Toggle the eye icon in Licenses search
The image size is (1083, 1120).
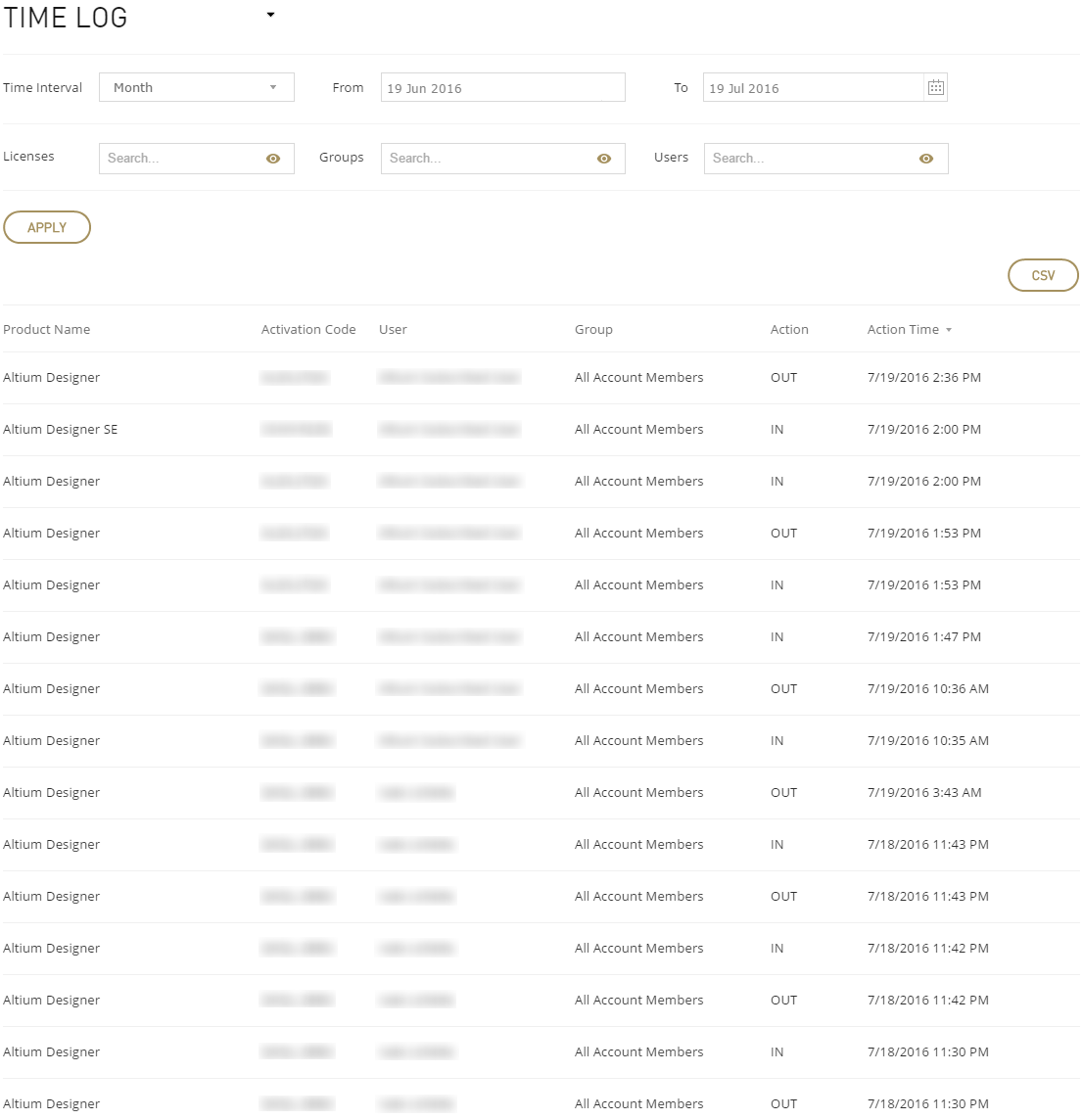point(273,159)
